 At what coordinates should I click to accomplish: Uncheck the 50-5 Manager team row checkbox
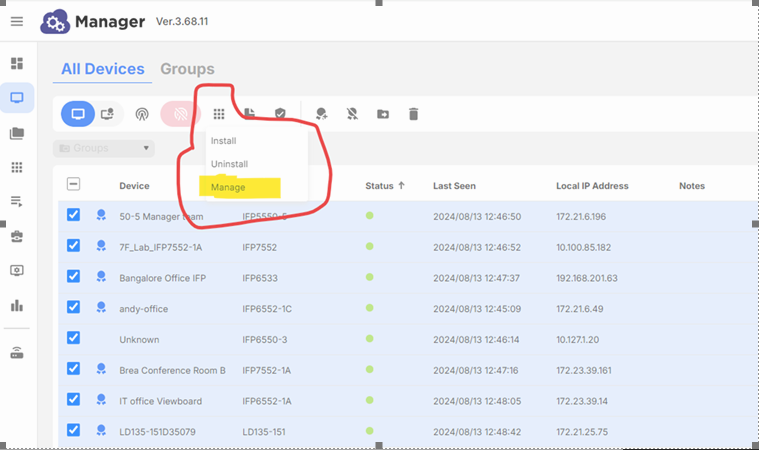pos(74,215)
